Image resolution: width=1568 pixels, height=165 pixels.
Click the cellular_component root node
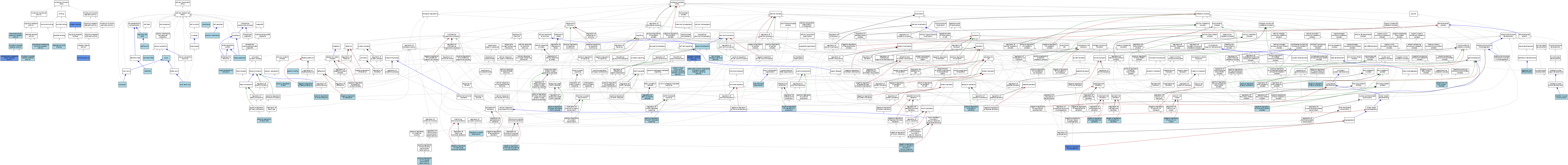click(183, 3)
